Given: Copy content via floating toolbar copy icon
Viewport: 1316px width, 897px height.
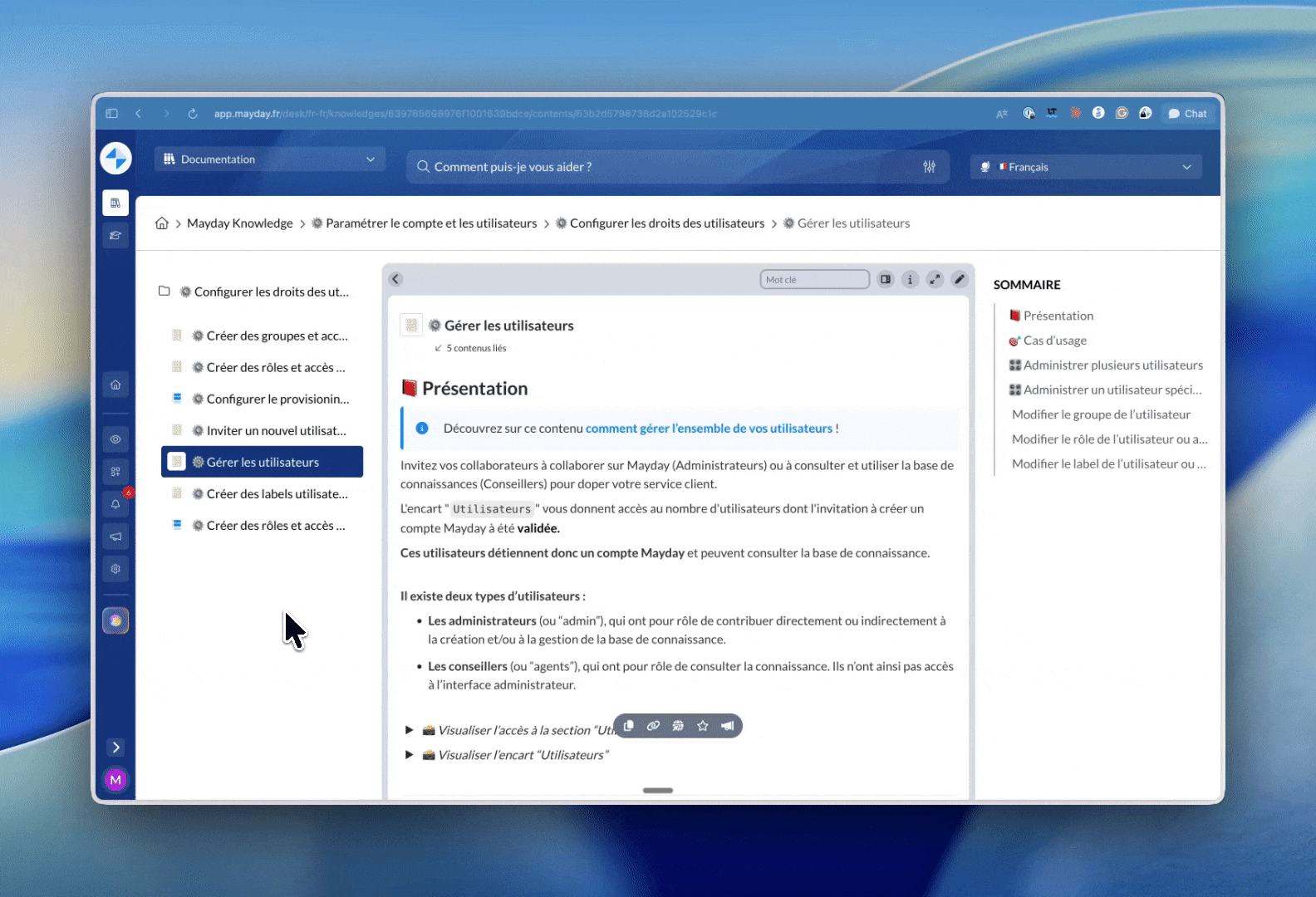Looking at the screenshot, I should point(629,726).
